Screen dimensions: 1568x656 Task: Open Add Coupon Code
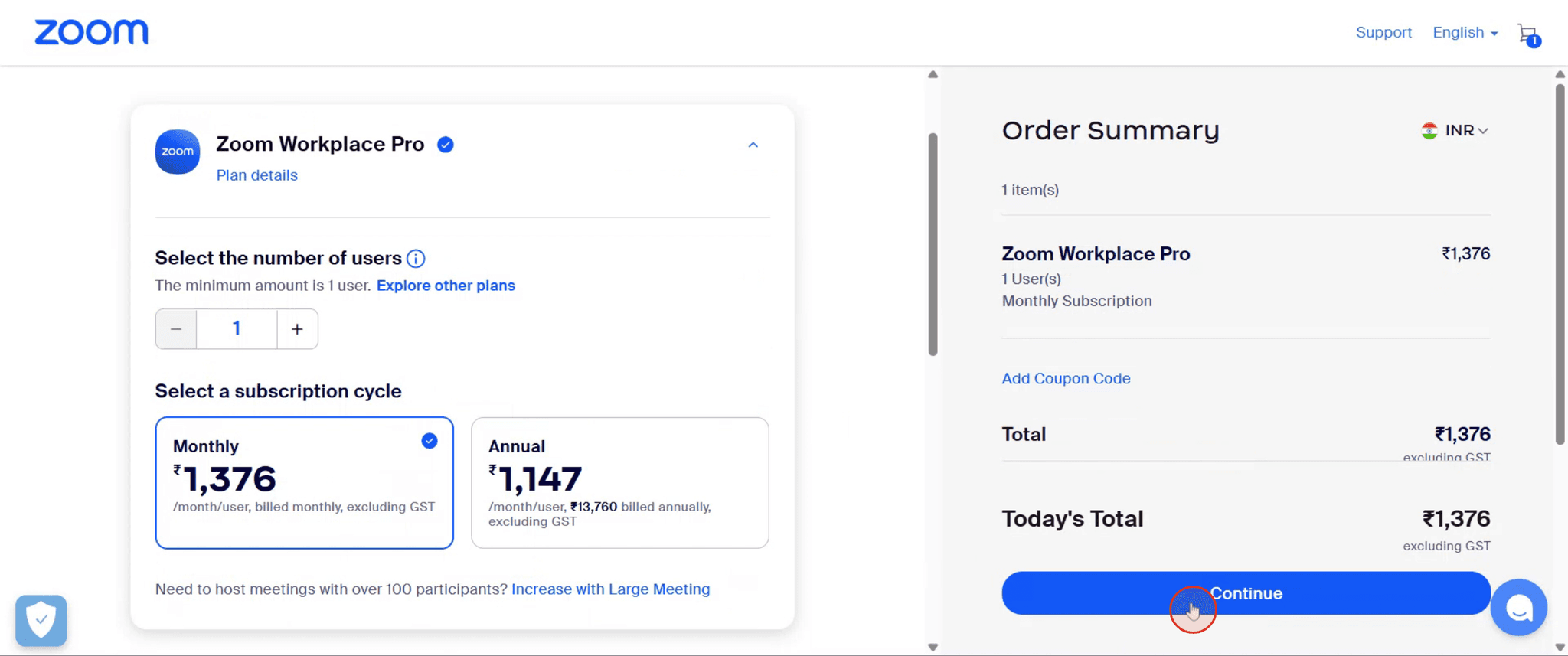[1066, 378]
